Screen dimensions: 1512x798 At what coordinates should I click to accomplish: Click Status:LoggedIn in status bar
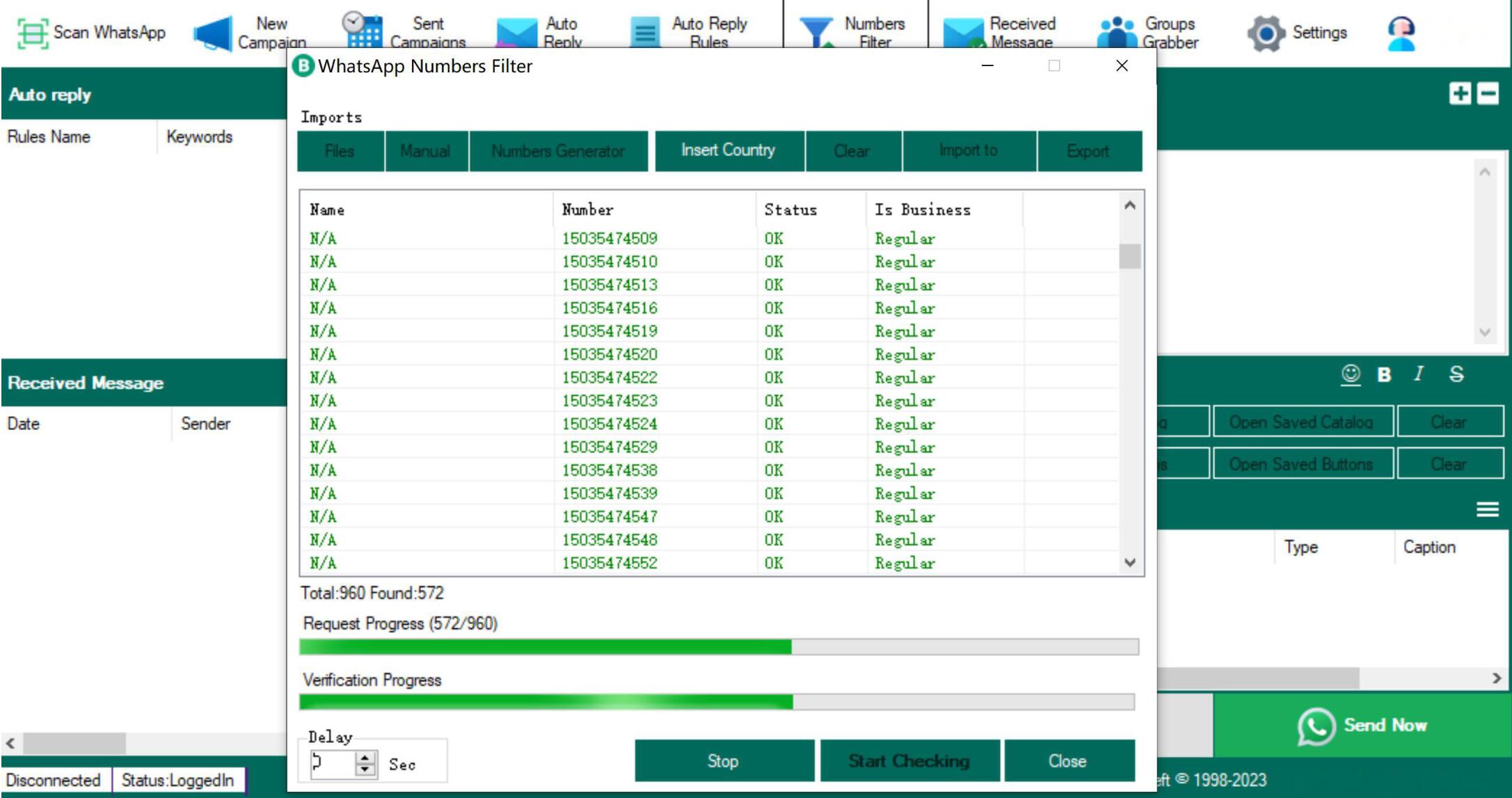(x=178, y=780)
